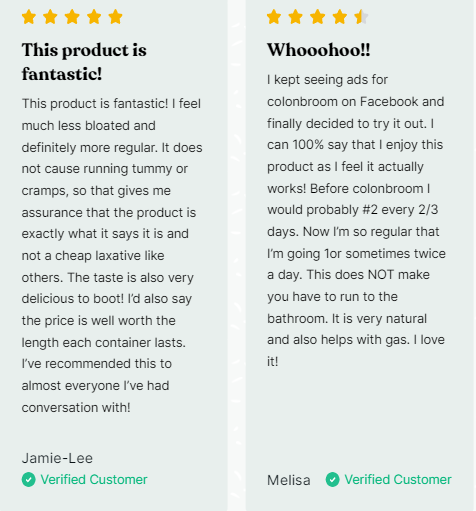This screenshot has width=476, height=511.
Task: Click the reviewer name Jamie-Lee
Action: [x=57, y=458]
